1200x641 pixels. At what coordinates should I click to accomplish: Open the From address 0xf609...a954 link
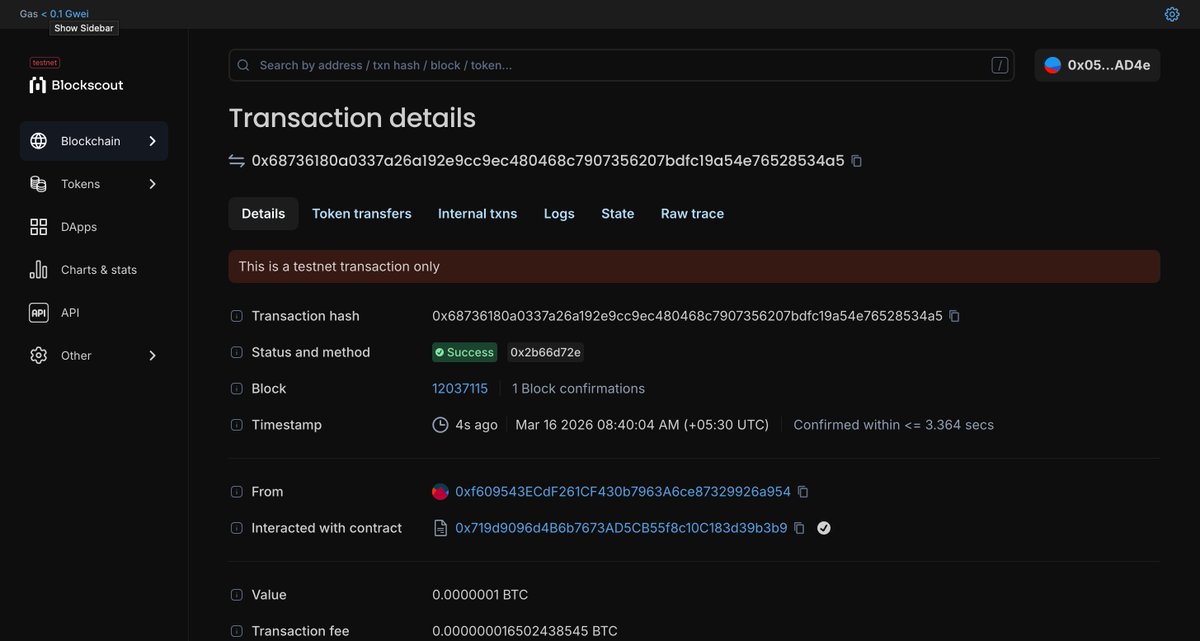coord(623,492)
